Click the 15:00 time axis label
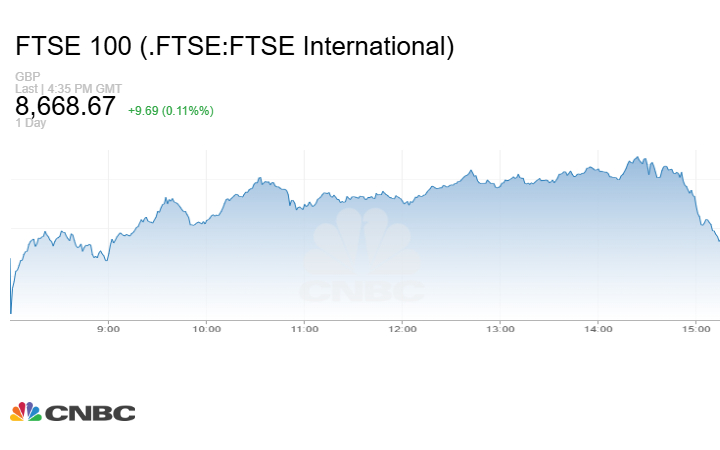Screen dimensions: 720x450 pos(696,328)
